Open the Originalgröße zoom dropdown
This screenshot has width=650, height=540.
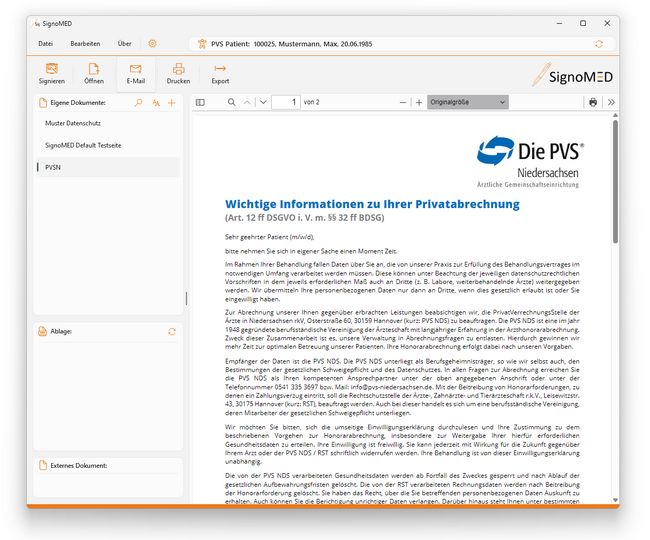pos(468,102)
